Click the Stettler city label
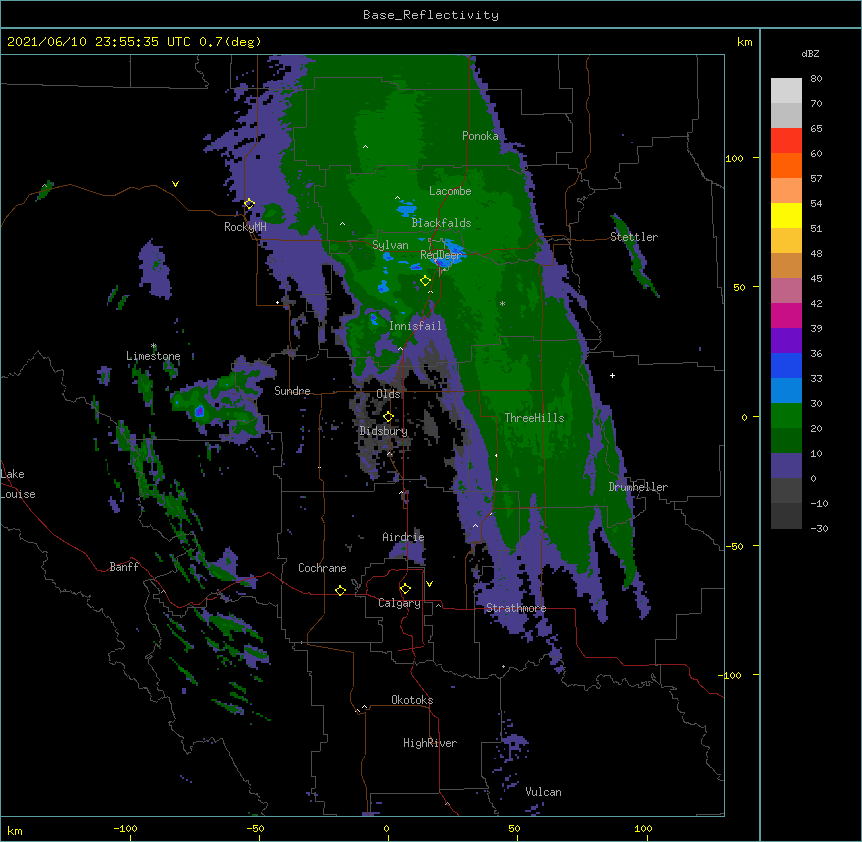This screenshot has height=842, width=862. [x=634, y=237]
